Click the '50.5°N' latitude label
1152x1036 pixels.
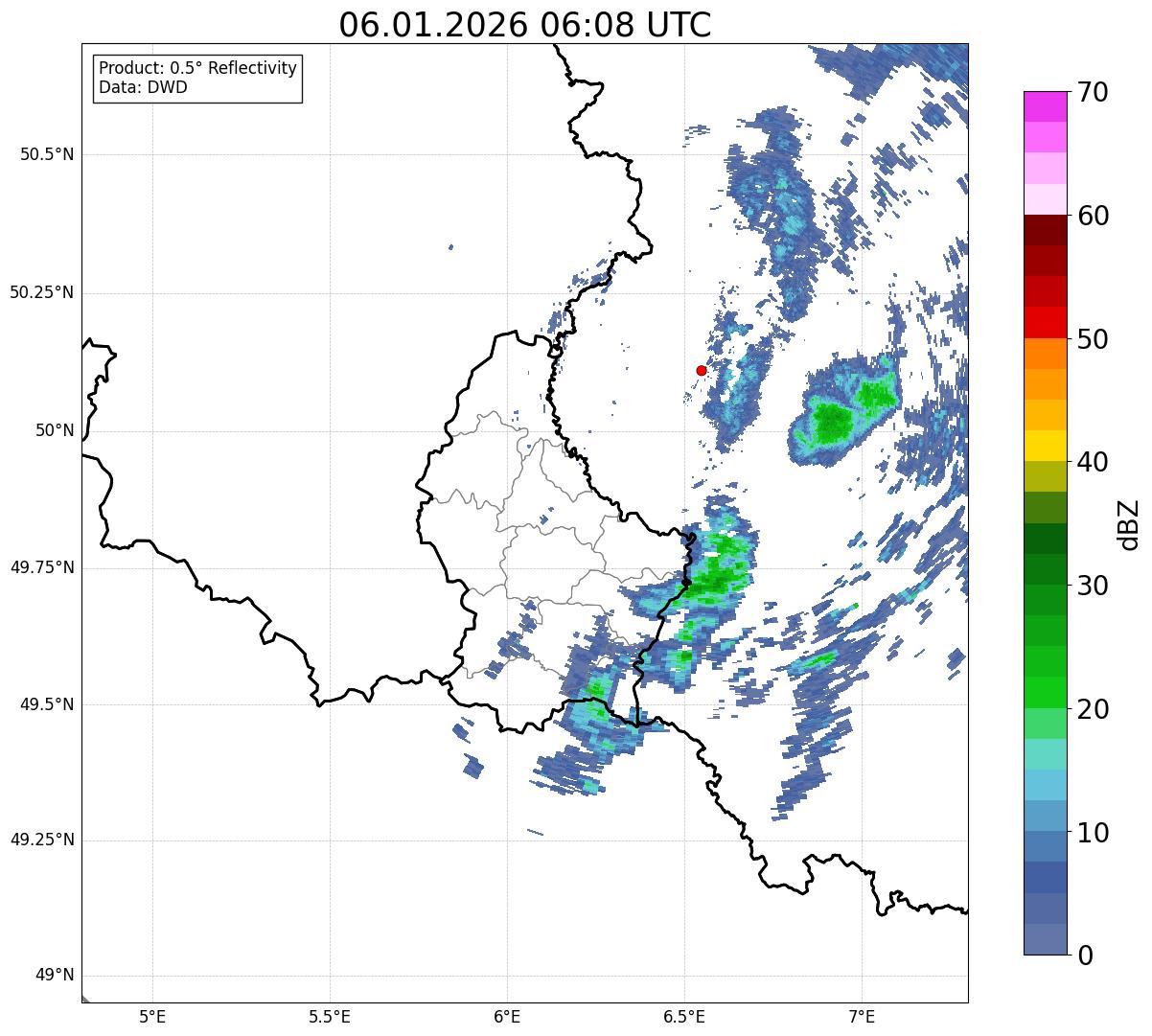(47, 154)
